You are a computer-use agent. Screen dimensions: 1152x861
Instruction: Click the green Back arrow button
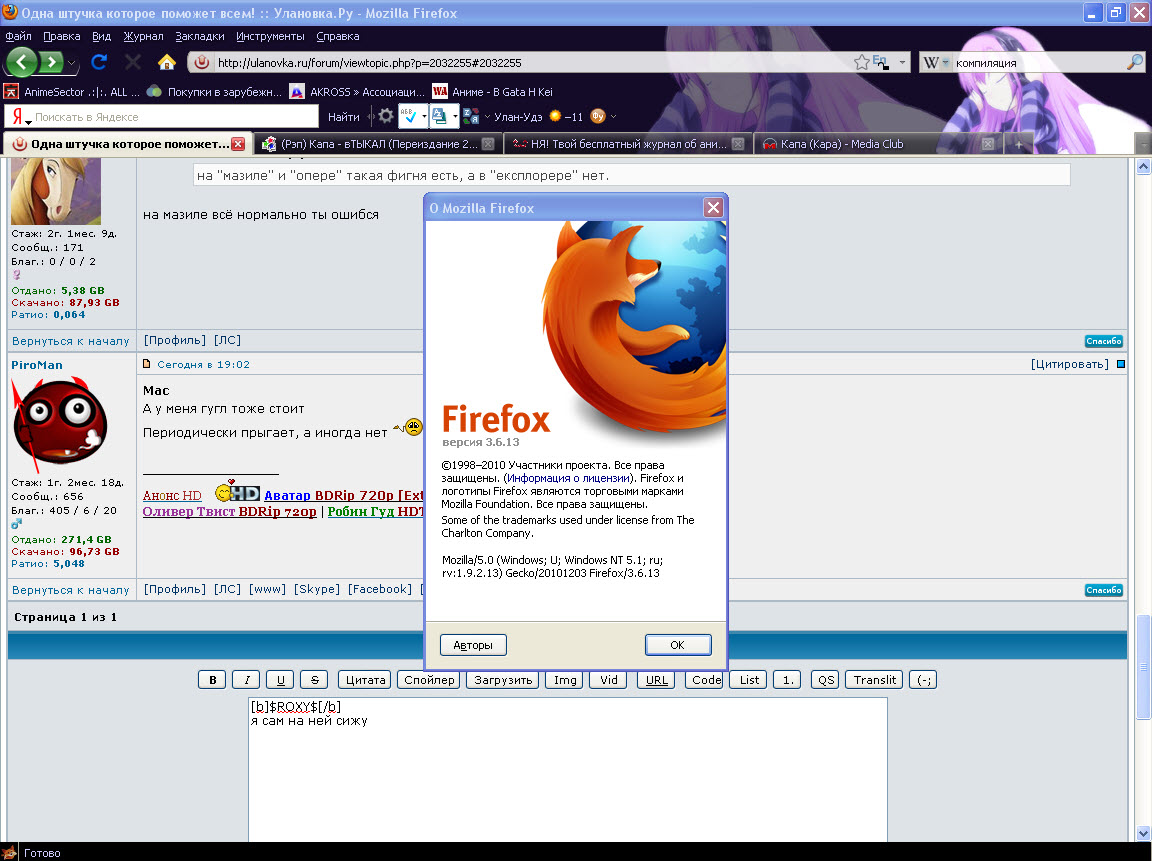tap(23, 62)
